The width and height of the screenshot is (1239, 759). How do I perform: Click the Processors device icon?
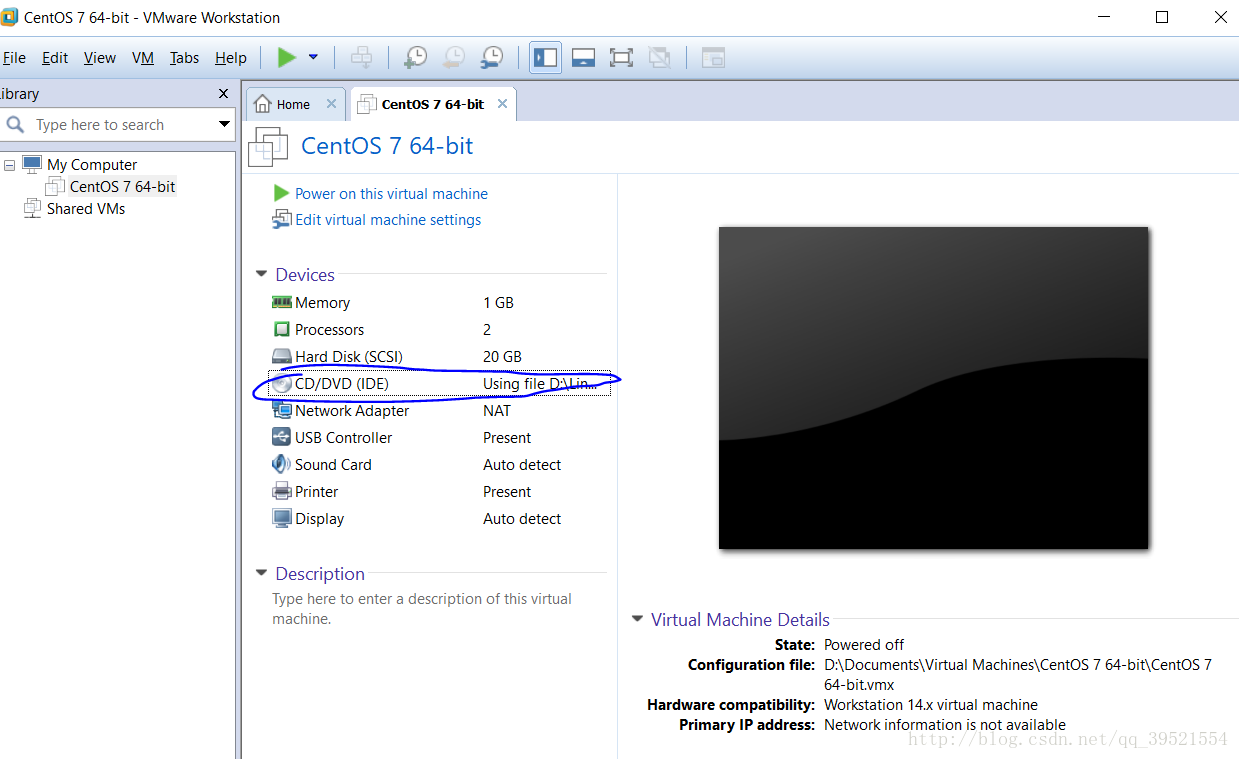[281, 329]
